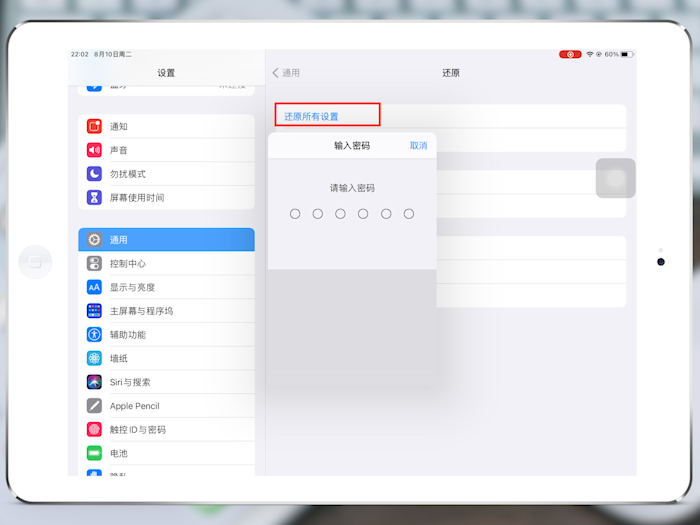Open the Apple Pencil icon
The height and width of the screenshot is (525, 700).
coord(94,405)
